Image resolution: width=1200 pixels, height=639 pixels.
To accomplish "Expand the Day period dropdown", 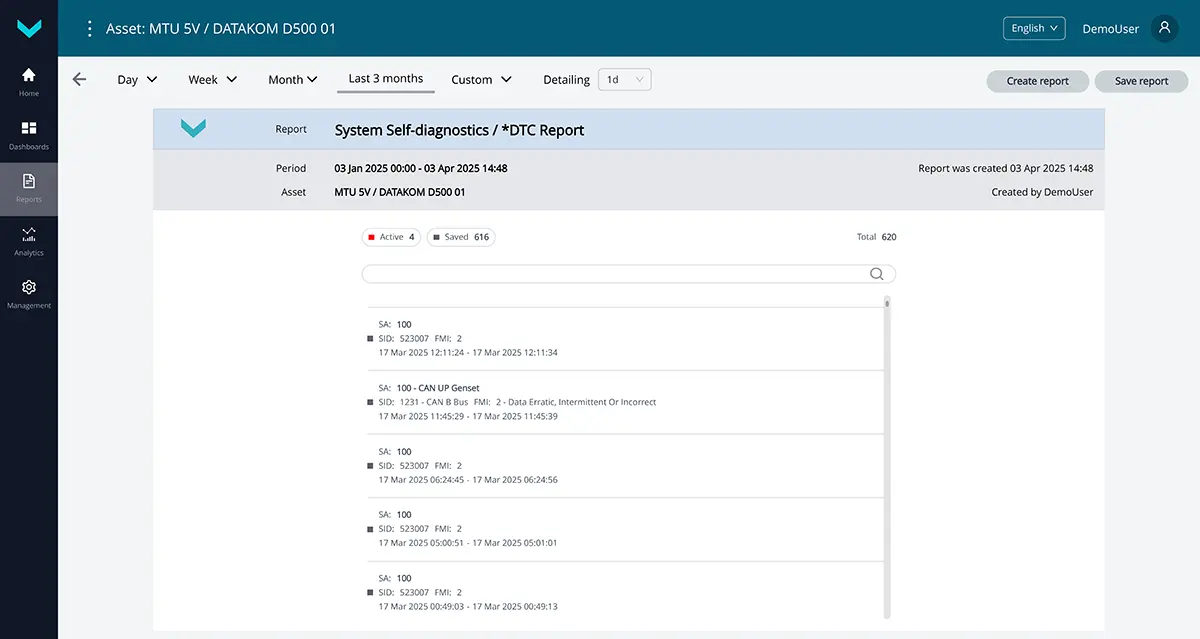I will point(137,80).
